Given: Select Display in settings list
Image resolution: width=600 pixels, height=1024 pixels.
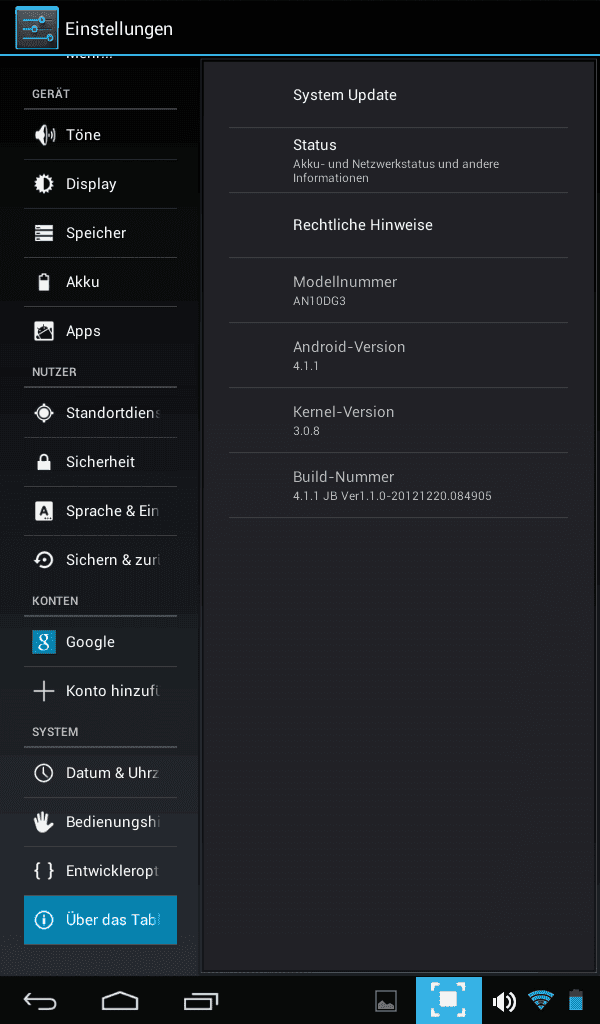Looking at the screenshot, I should coord(91,184).
